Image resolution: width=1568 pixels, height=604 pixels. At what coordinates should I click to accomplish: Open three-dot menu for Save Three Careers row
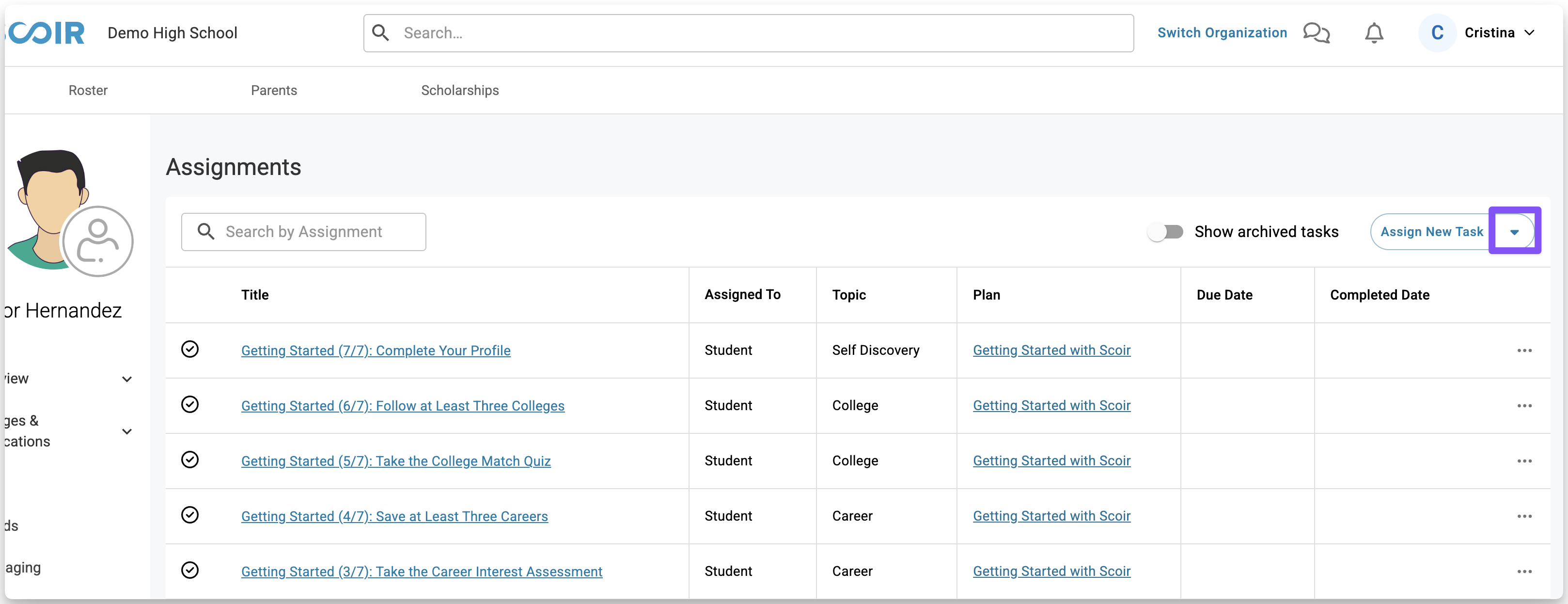1524,516
